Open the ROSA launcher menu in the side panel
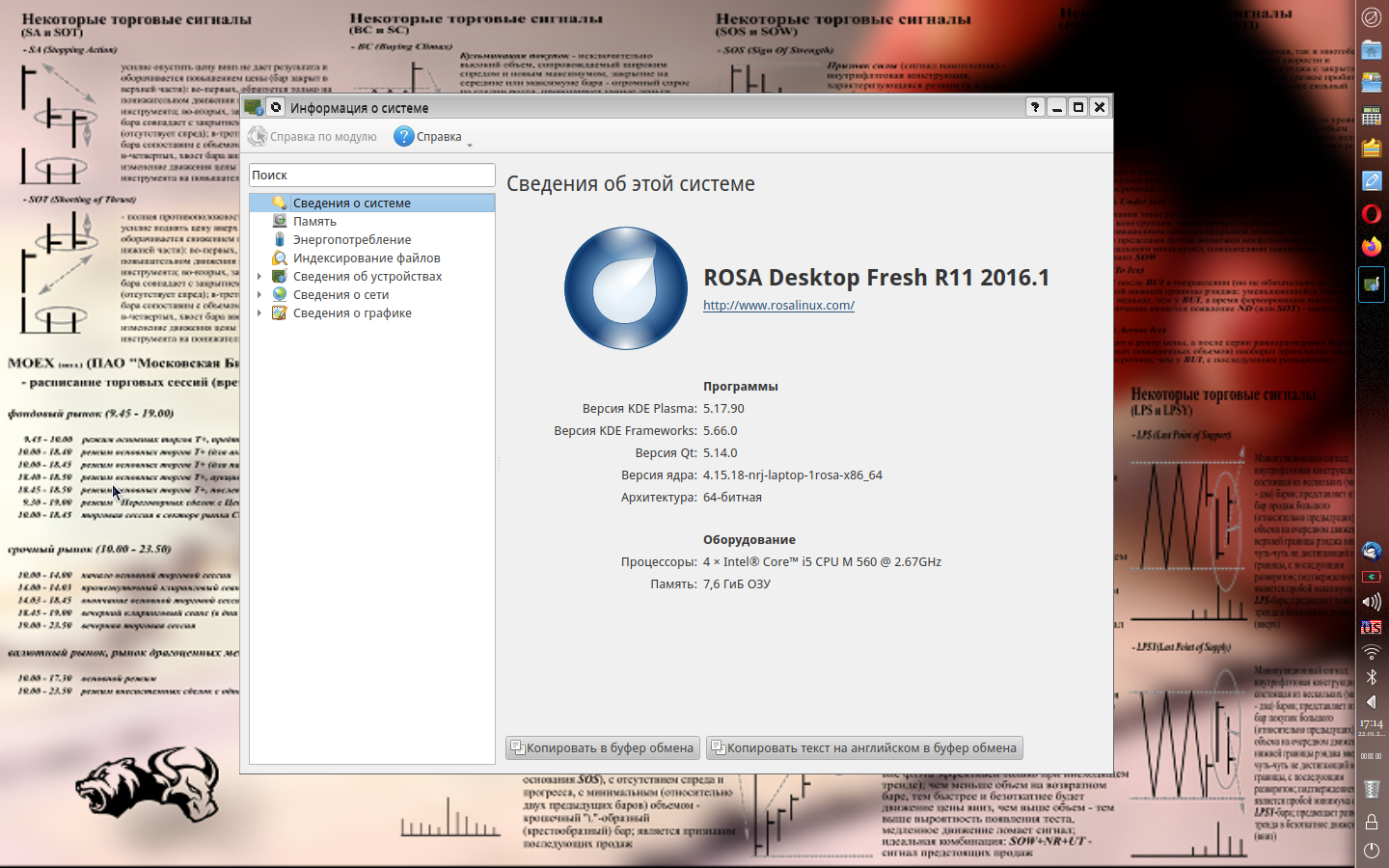The width and height of the screenshot is (1389, 868). pos(1371,17)
